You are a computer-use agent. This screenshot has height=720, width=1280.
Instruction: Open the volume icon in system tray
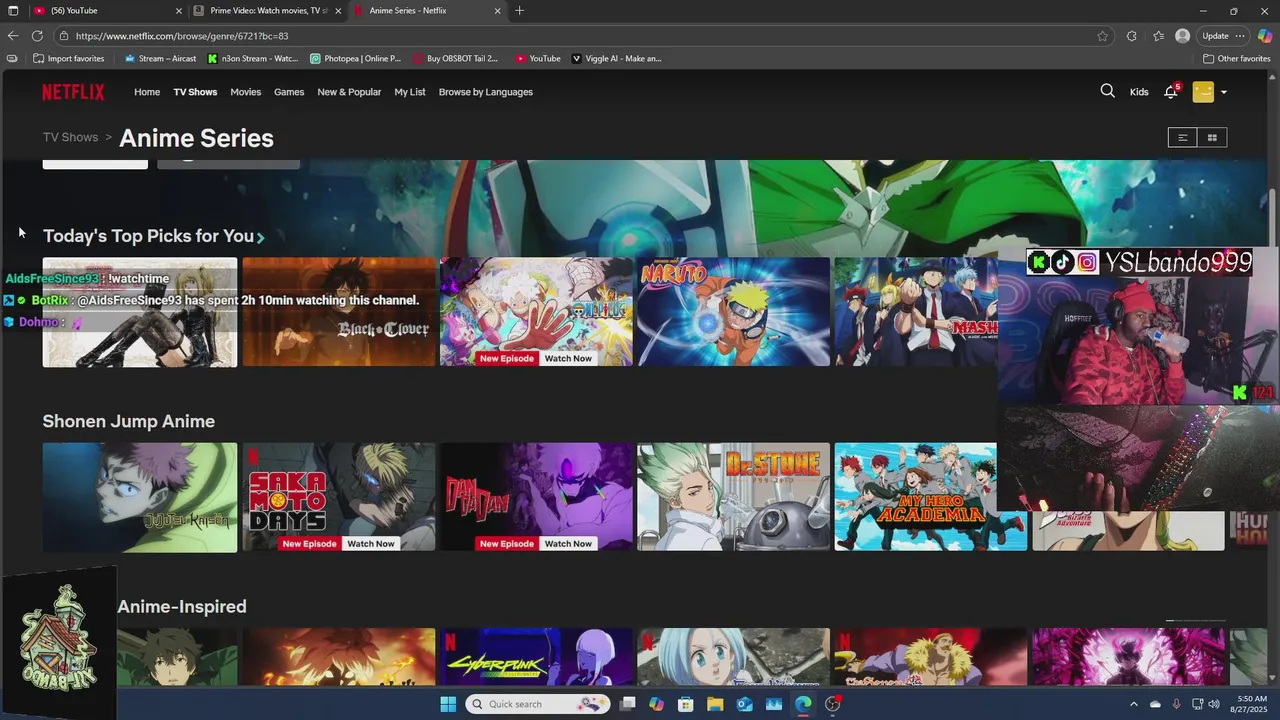click(1215, 704)
